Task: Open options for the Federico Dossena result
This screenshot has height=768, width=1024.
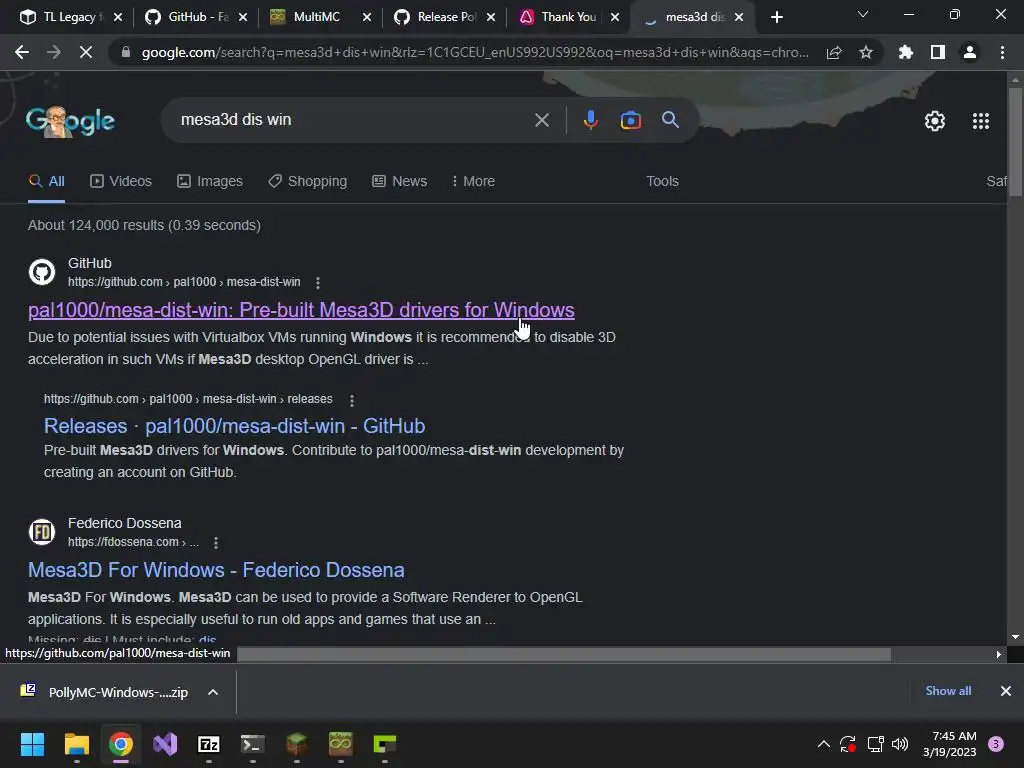Action: click(x=216, y=543)
